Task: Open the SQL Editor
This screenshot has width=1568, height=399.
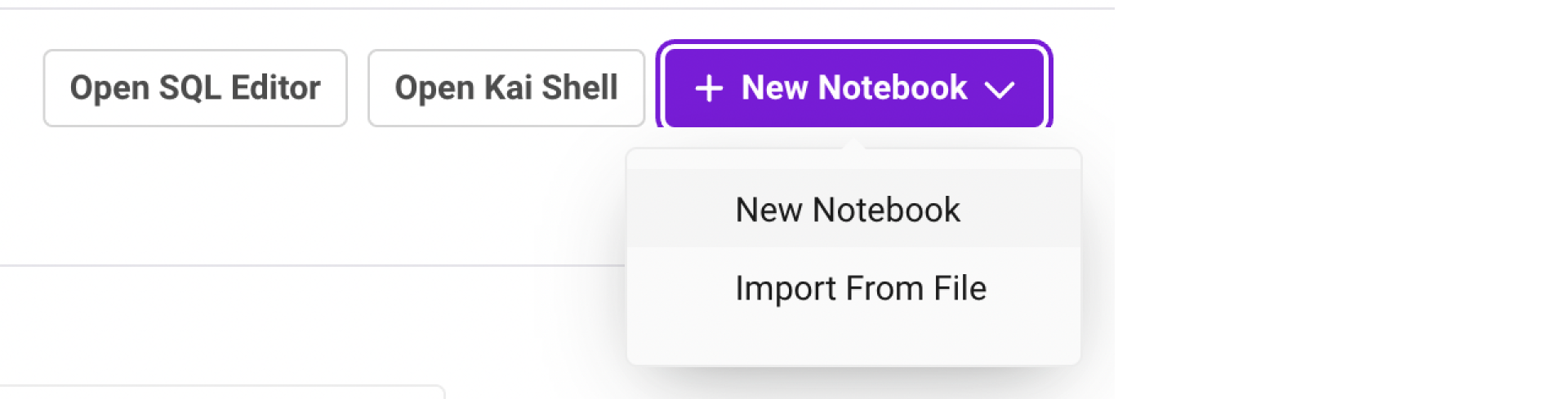Action: pos(195,88)
